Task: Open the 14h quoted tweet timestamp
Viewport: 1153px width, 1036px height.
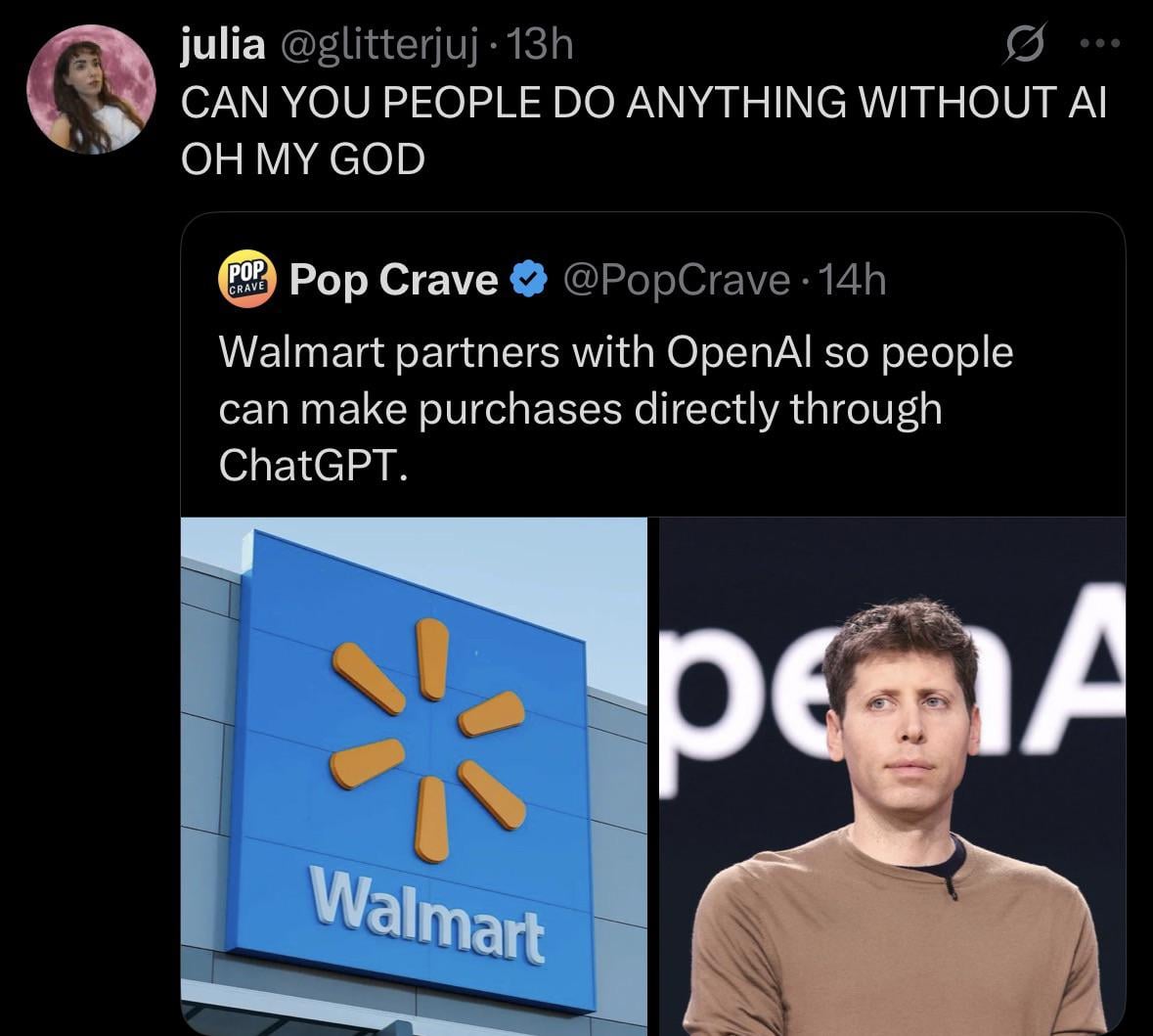Action: (853, 281)
